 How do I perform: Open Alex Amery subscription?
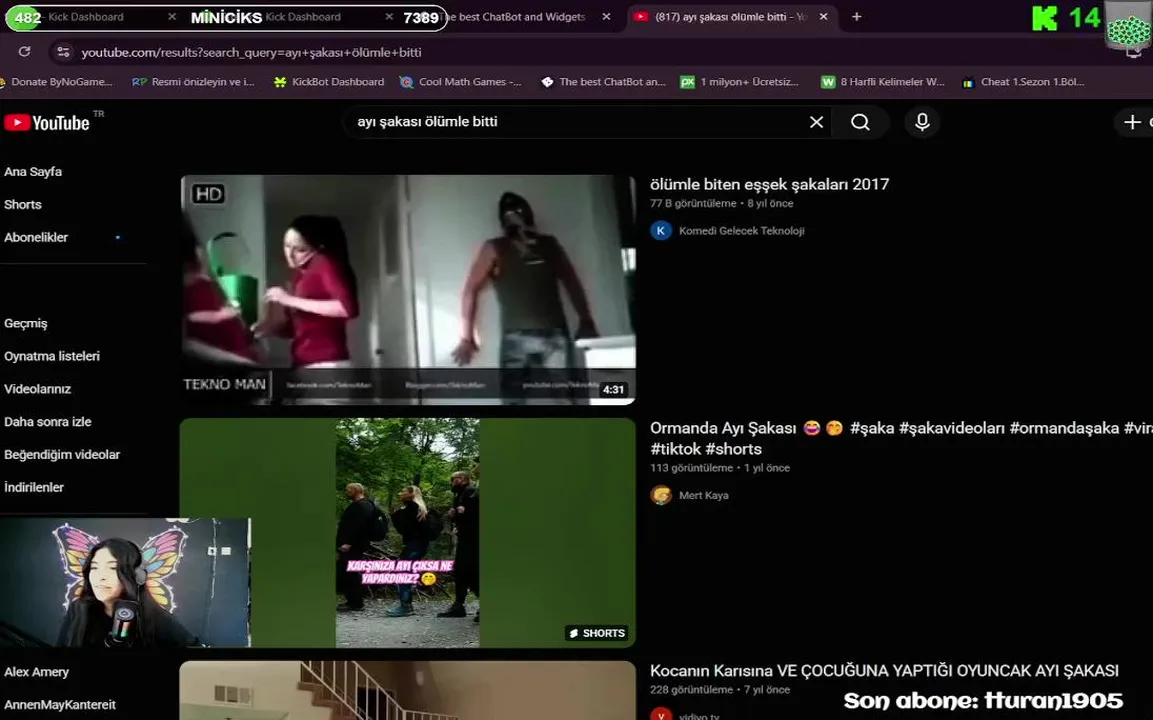coord(37,671)
